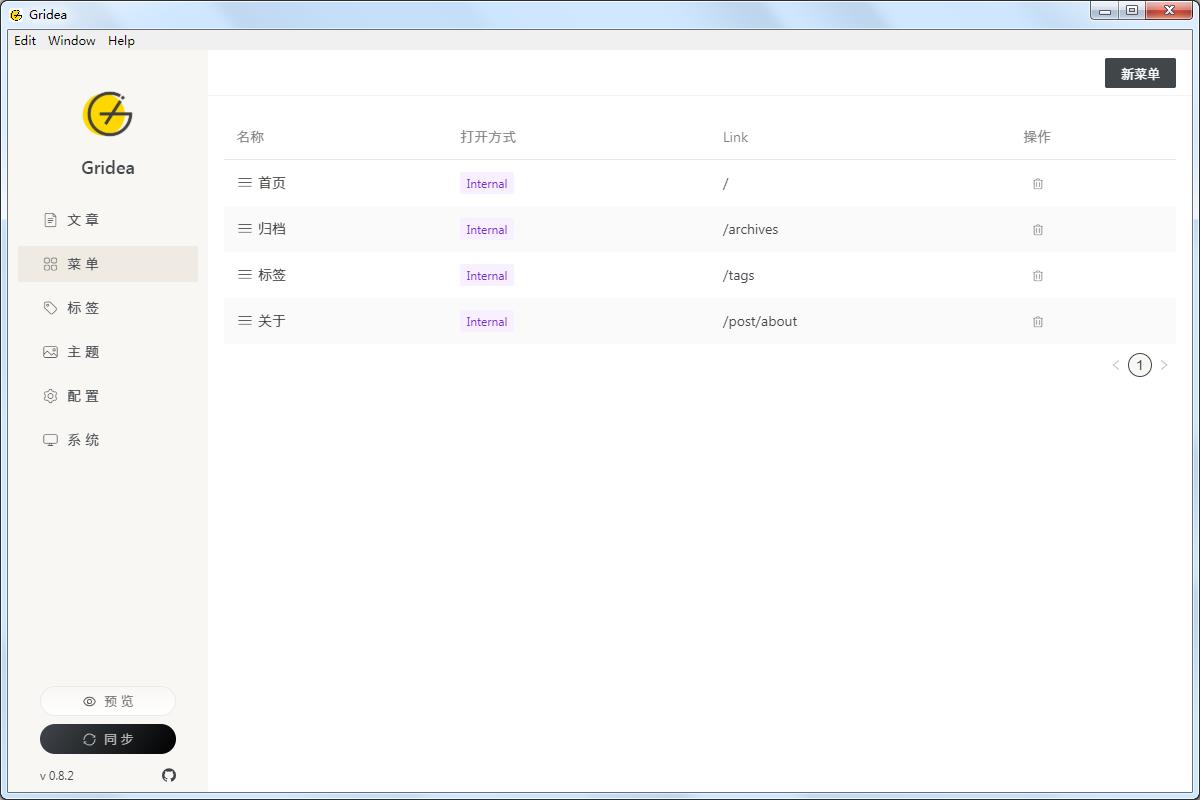Screen dimensions: 1200x800
Task: Click the Gridea logo in sidebar
Action: tap(108, 115)
